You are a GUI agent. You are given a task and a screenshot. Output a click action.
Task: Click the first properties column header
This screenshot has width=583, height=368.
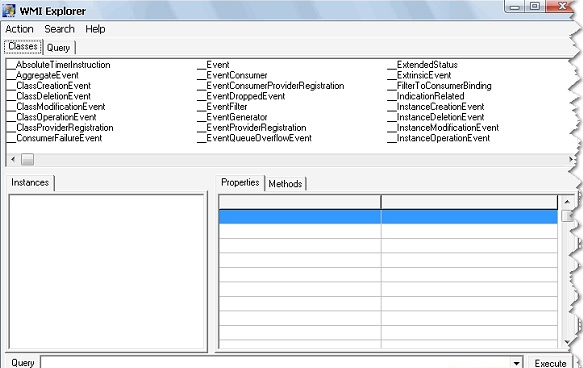(300, 202)
